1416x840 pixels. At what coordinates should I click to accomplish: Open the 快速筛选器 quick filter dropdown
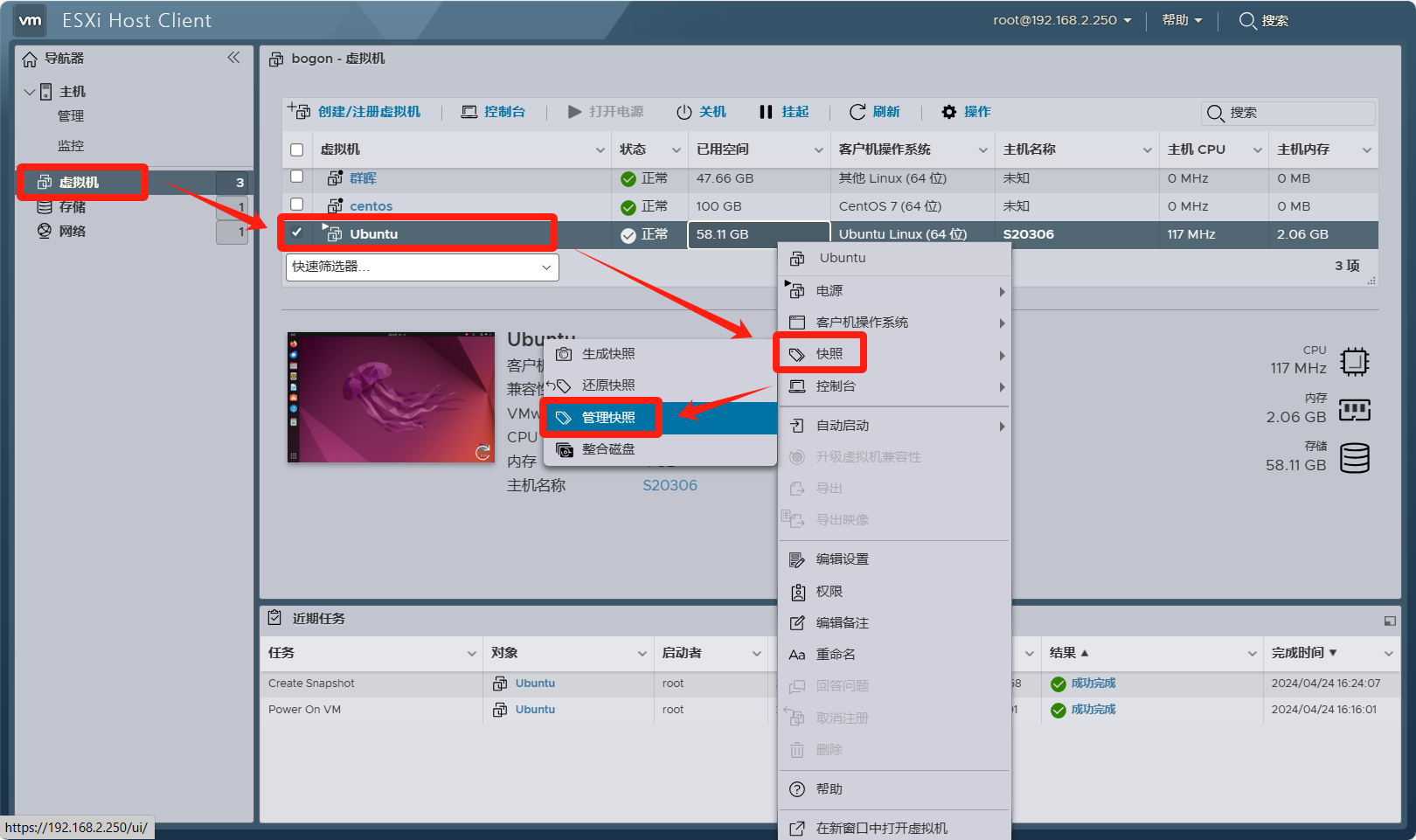[422, 267]
